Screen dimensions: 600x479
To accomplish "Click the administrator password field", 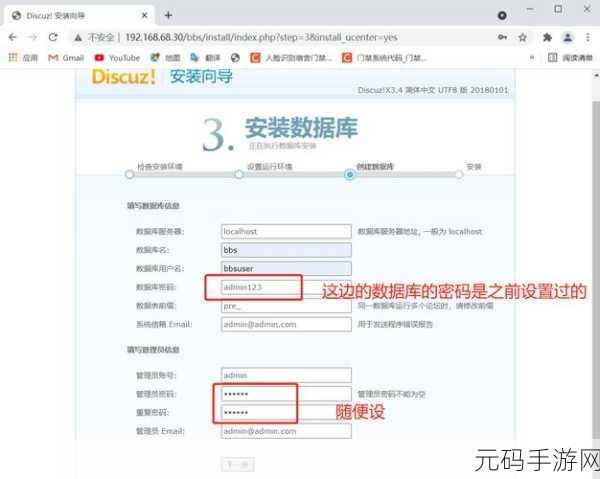I will [x=286, y=394].
